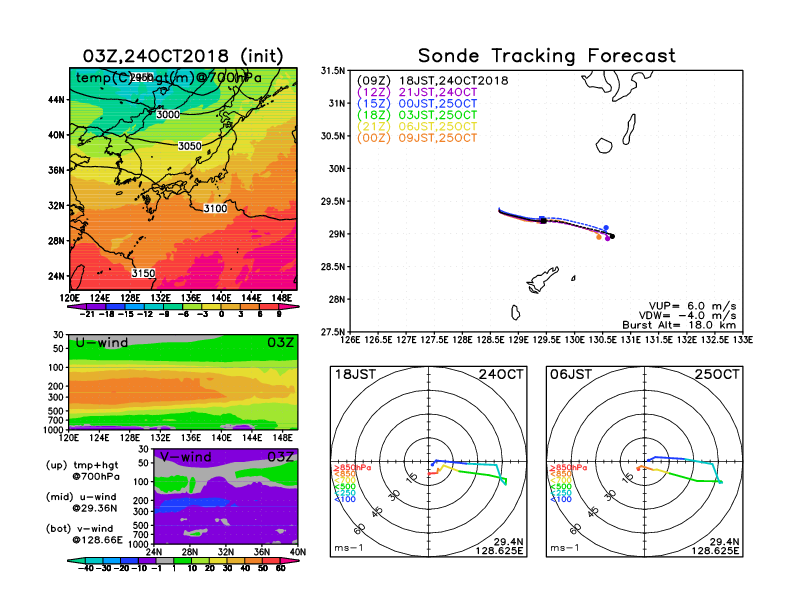The image size is (792, 612).
Task: Click the blue landing dot on the track
Action: pos(606,228)
